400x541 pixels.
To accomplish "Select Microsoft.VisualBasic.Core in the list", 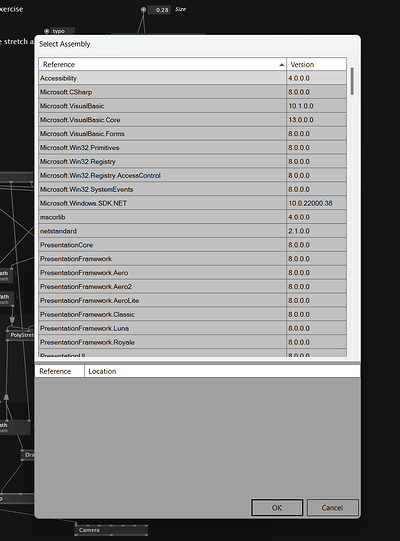I will [193, 120].
